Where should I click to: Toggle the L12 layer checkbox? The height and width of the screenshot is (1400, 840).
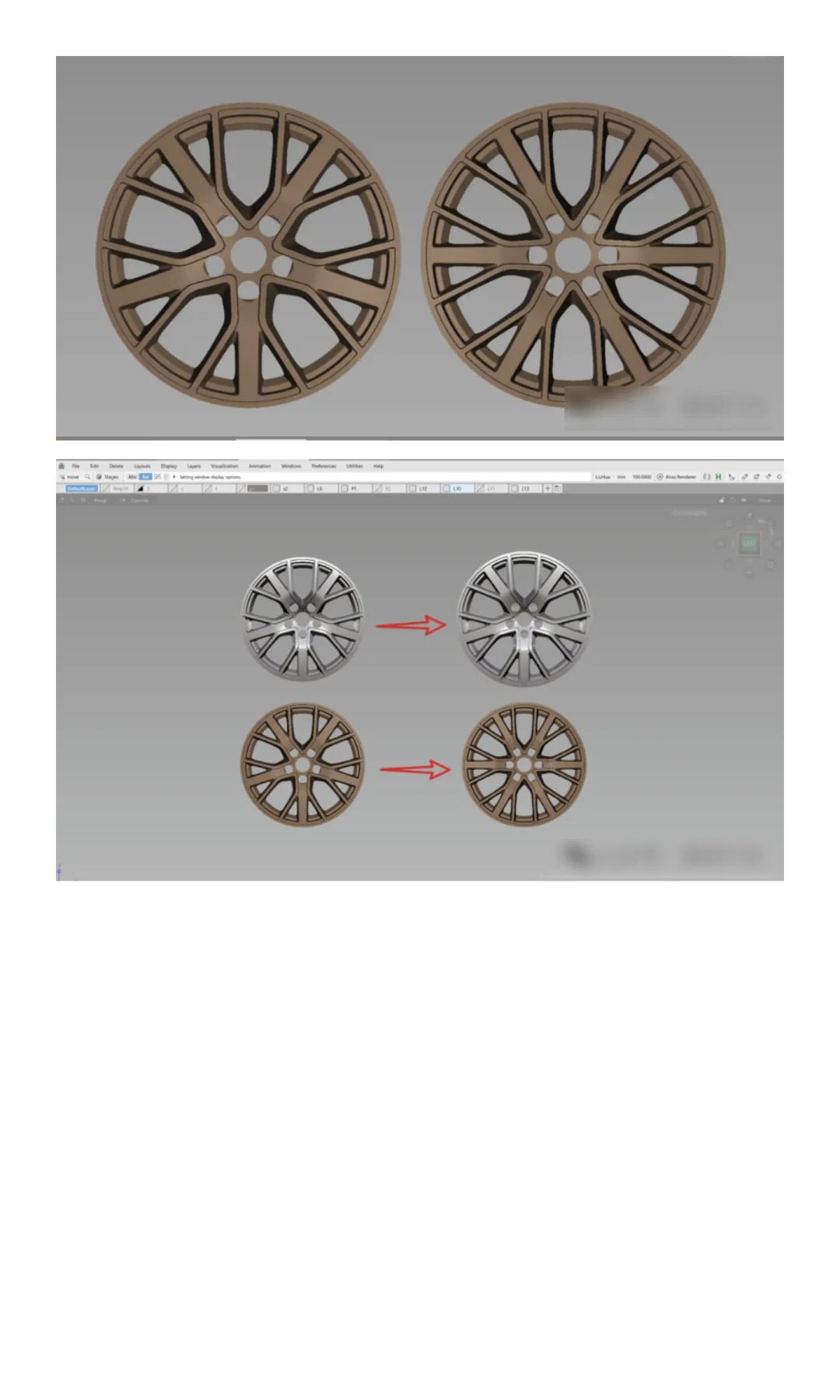click(413, 488)
